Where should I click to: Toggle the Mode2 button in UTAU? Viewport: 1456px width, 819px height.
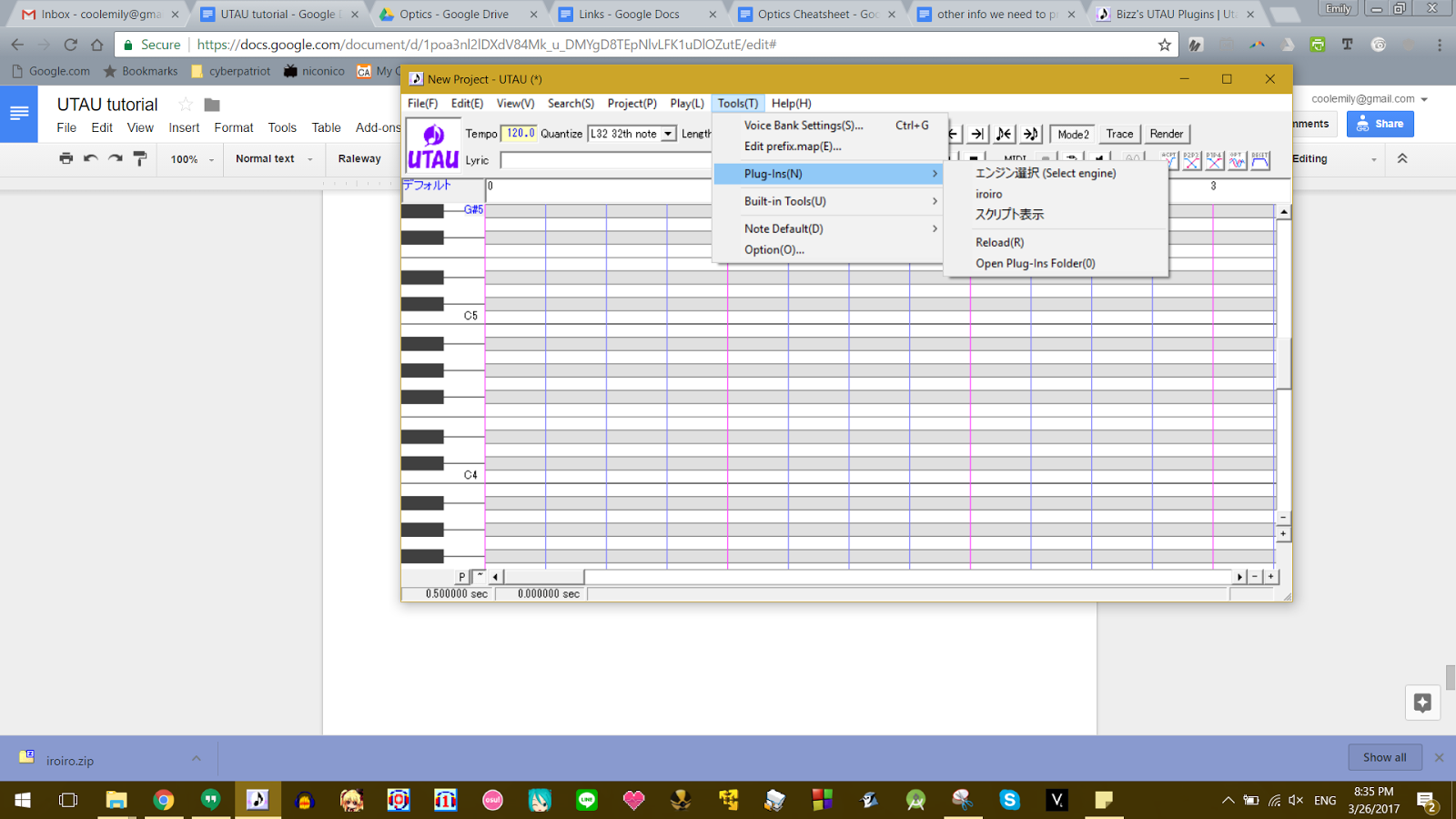pyautogui.click(x=1073, y=134)
